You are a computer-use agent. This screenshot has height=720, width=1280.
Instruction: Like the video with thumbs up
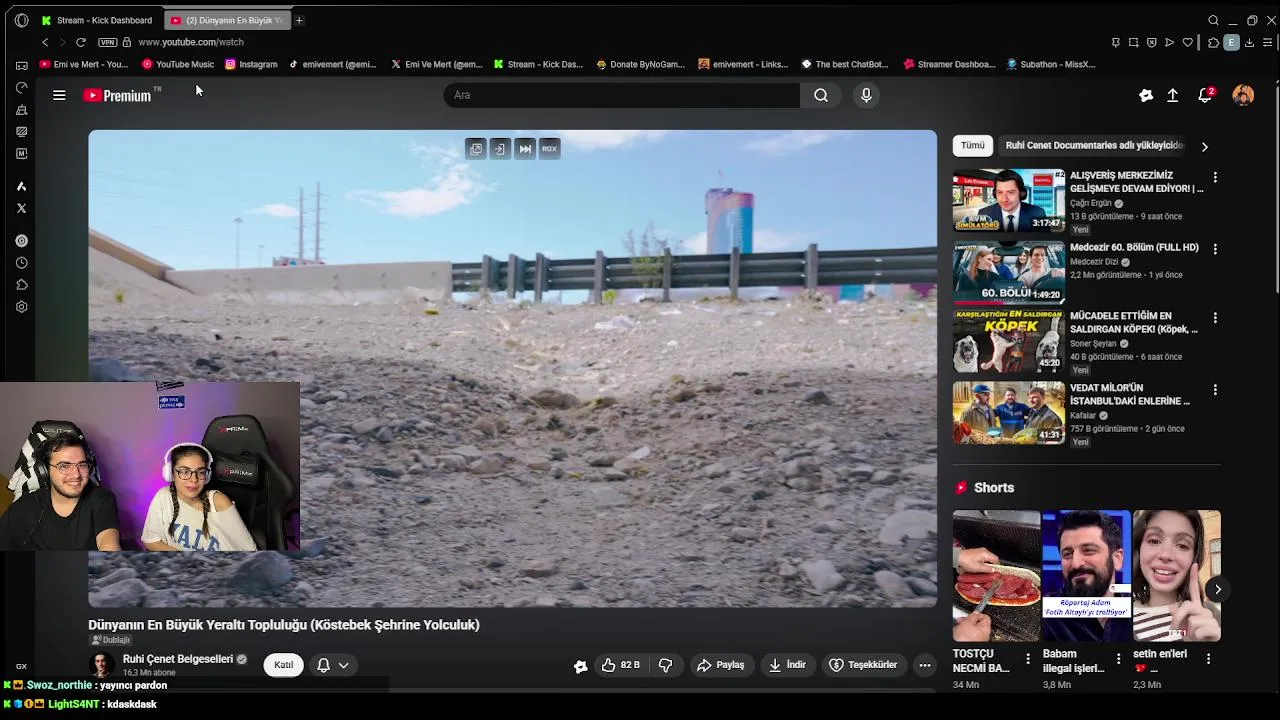click(x=620, y=665)
